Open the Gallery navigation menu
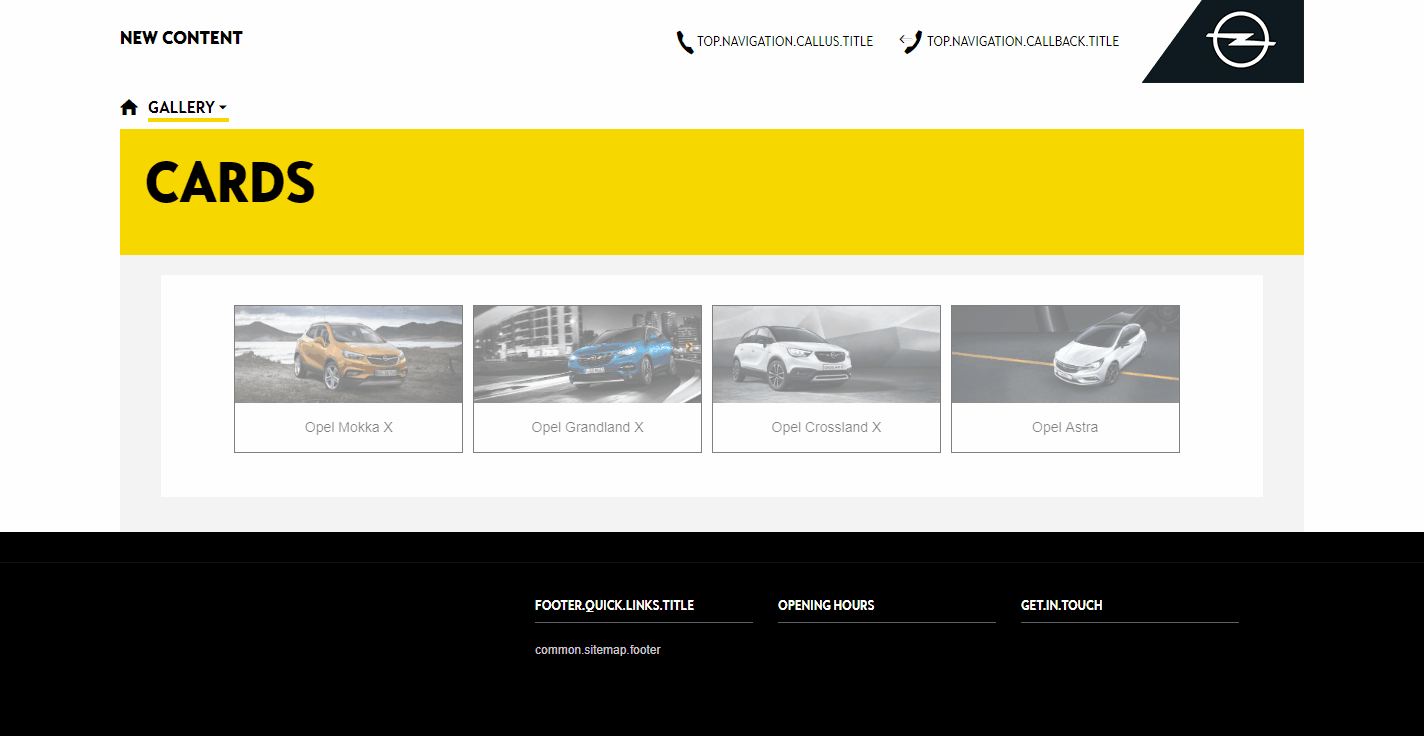Screen dimensions: 1424x736 [x=181, y=107]
